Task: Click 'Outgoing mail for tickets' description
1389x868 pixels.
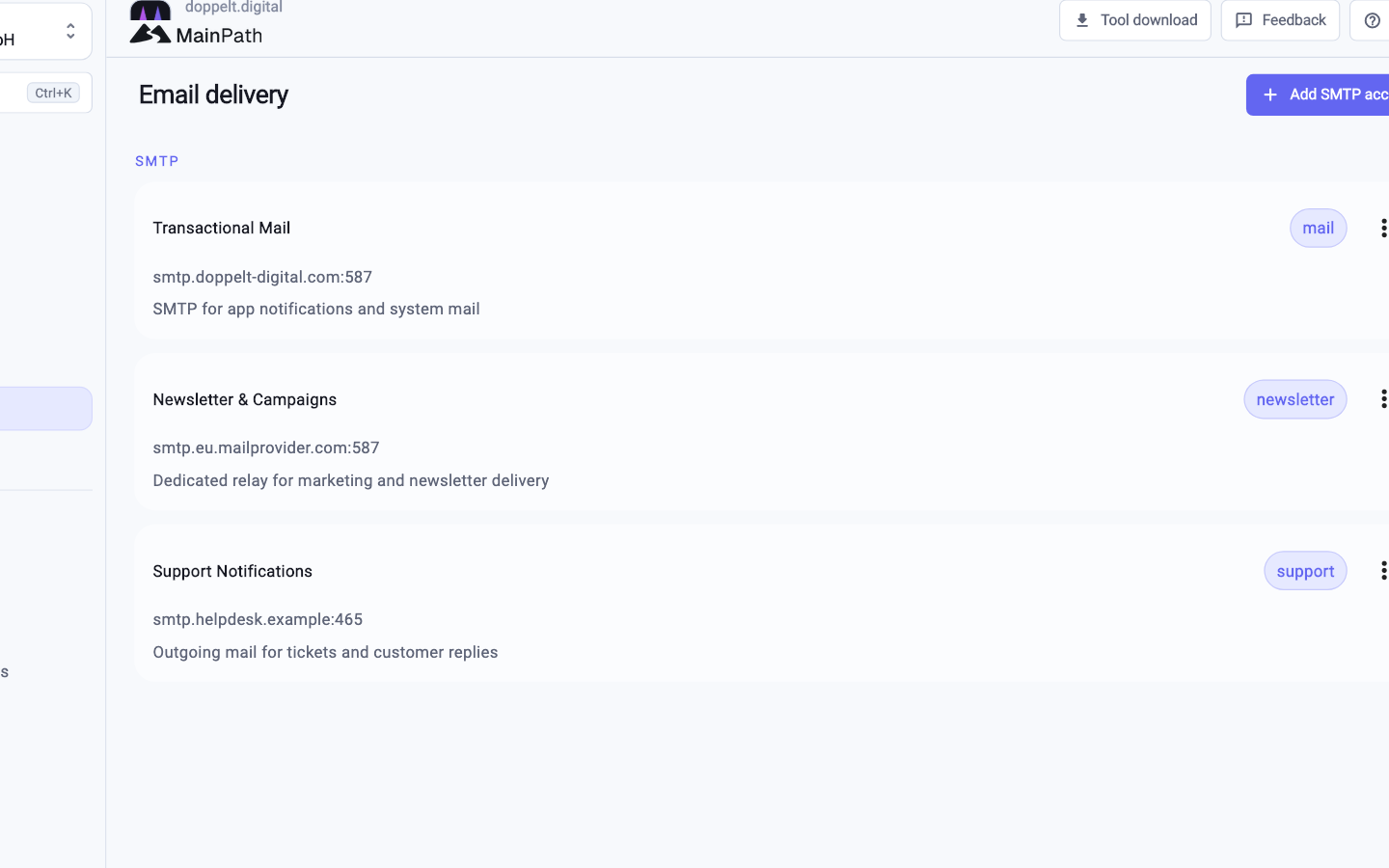Action: (325, 652)
